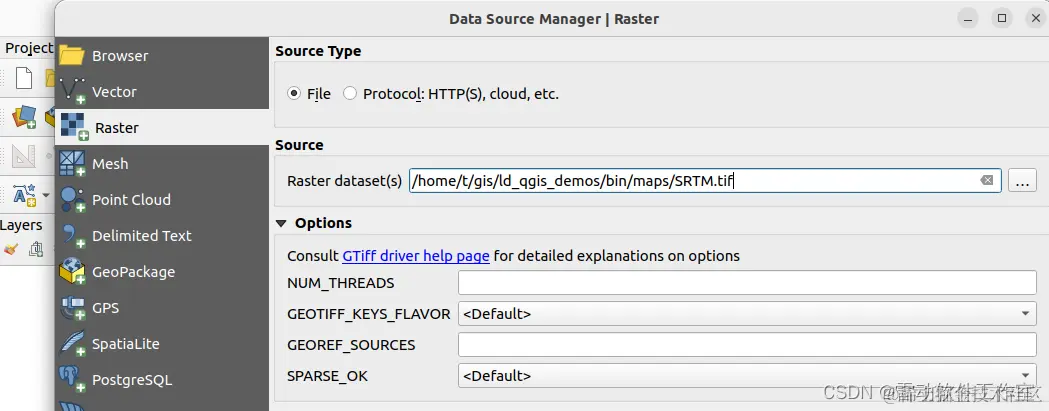Image resolution: width=1049 pixels, height=411 pixels.
Task: Expand the SPARSE_OK combo box
Action: coord(746,376)
